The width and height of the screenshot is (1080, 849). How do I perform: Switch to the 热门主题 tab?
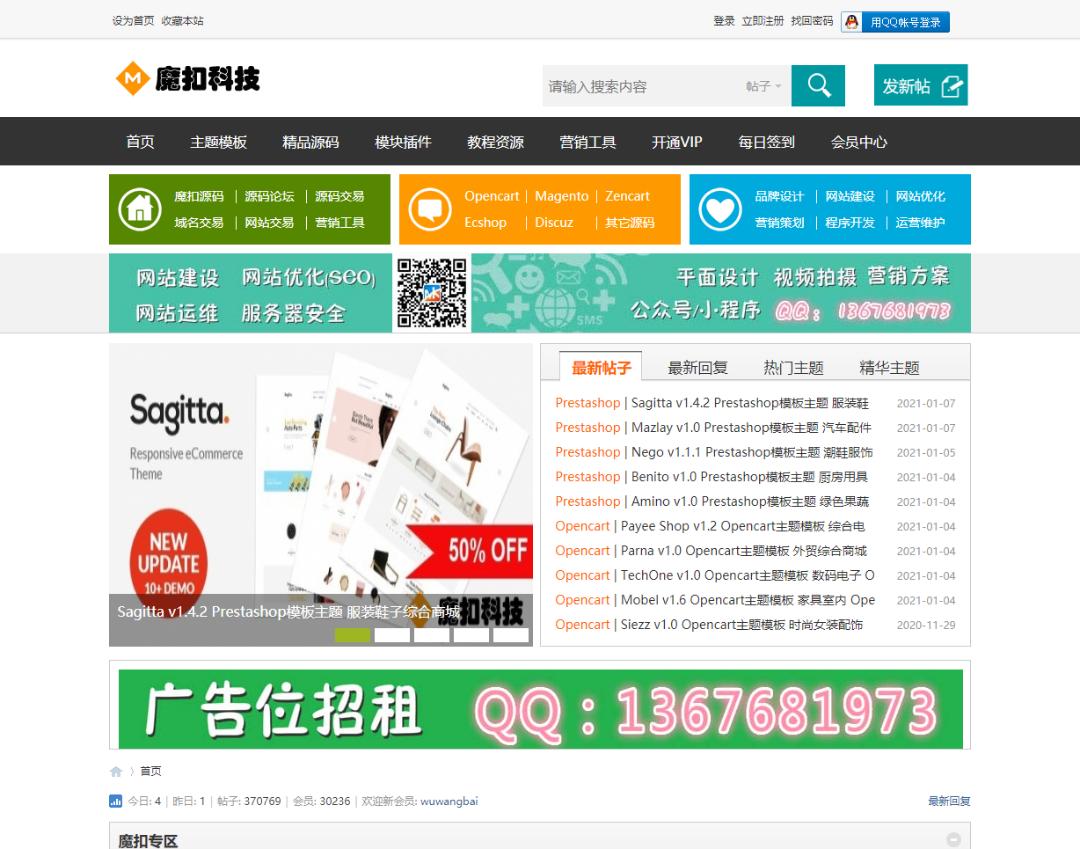point(793,368)
